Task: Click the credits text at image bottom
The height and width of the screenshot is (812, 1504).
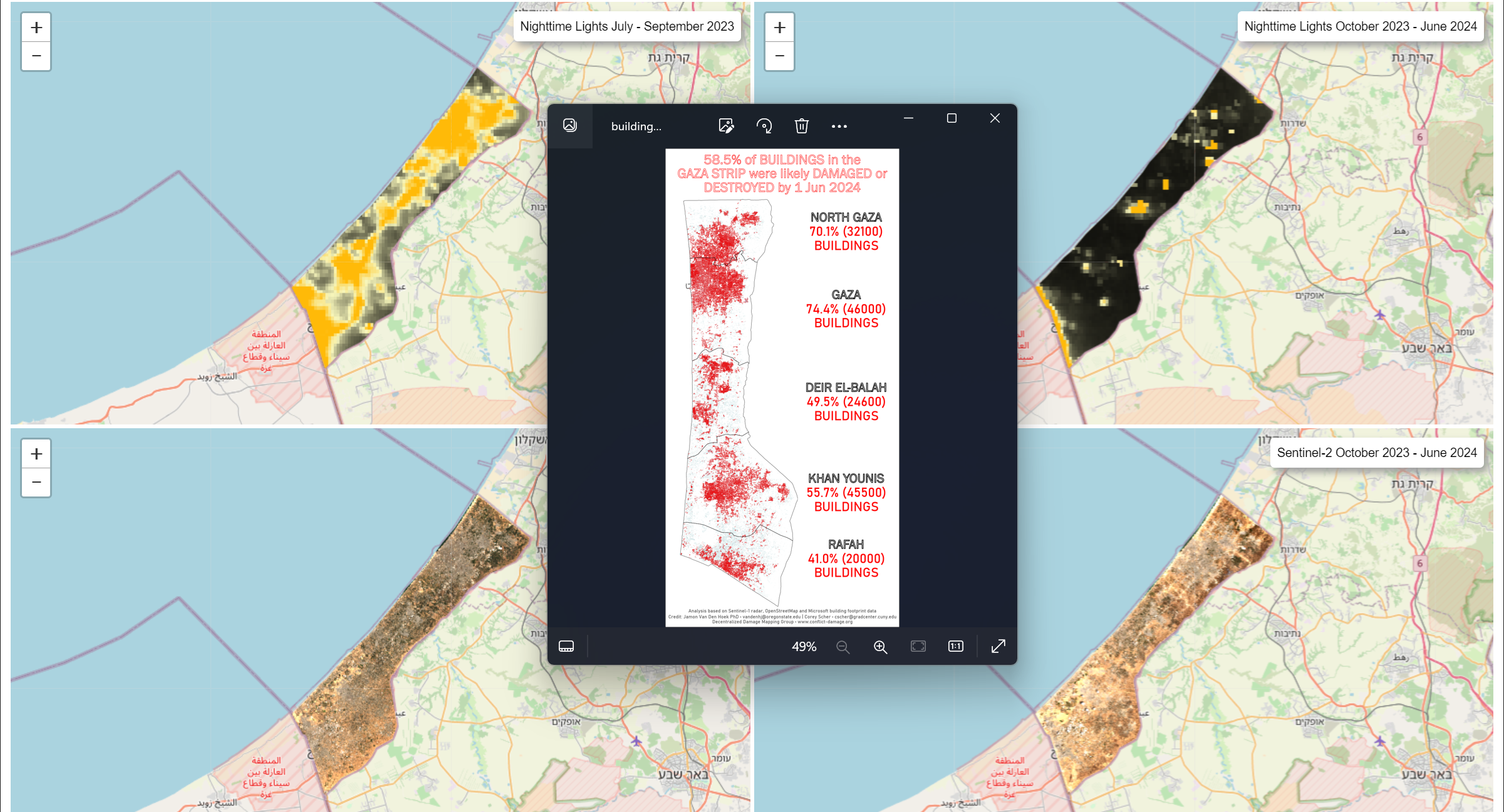Action: click(x=782, y=617)
